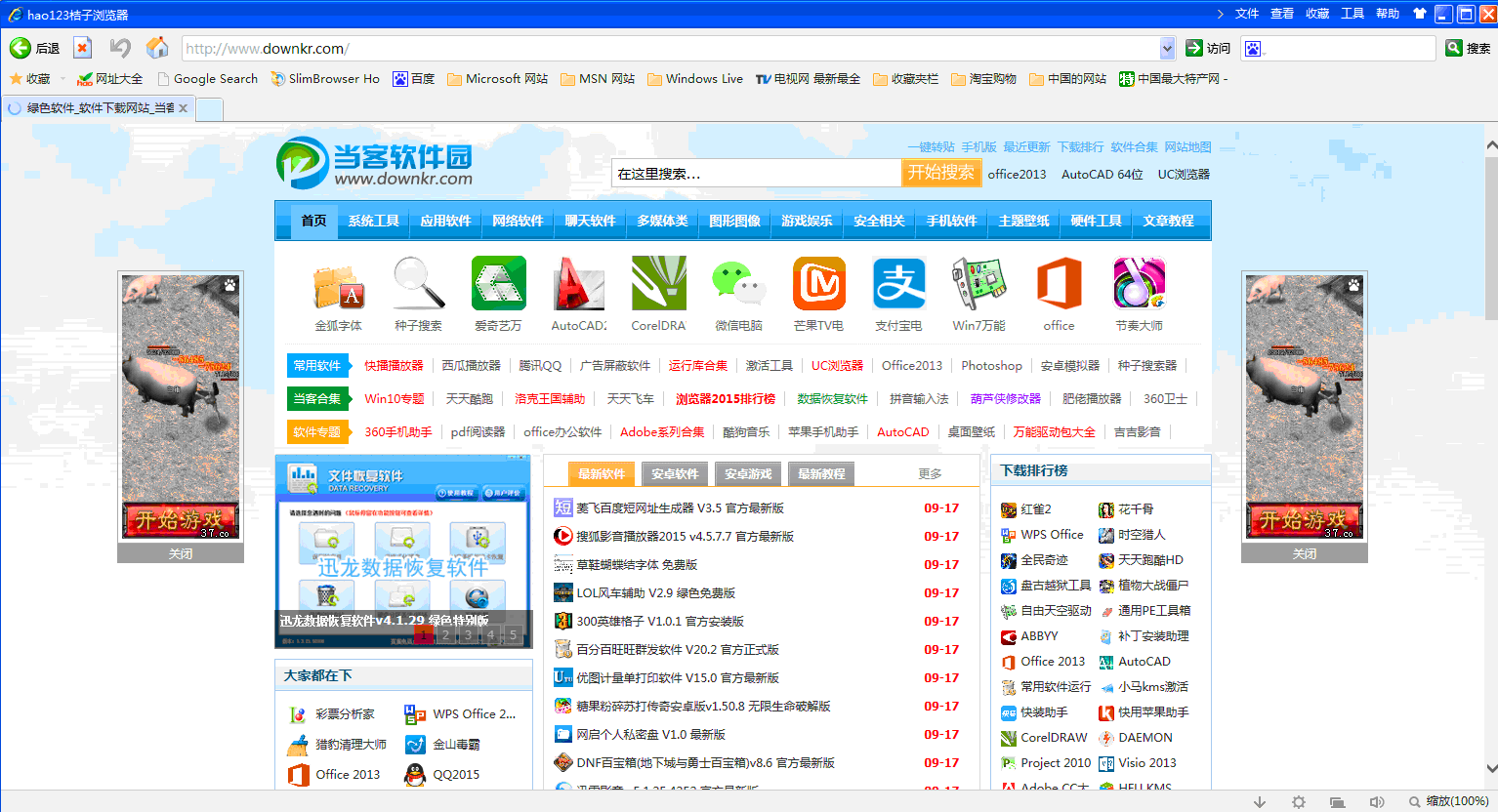Open the 芒果TV orange icon
1498x812 pixels.
click(x=819, y=283)
